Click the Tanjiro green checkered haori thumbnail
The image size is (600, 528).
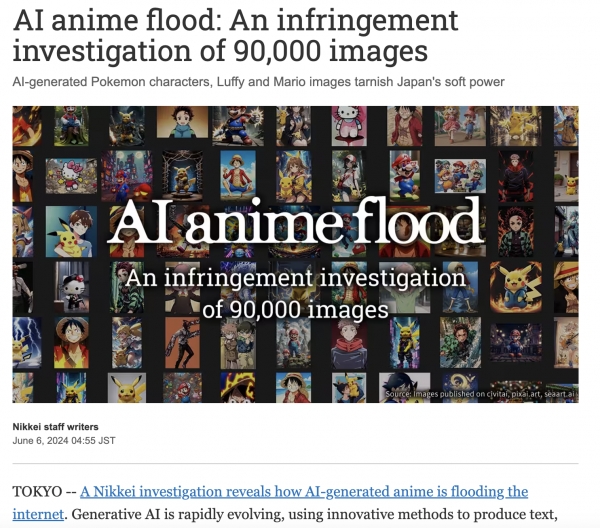coord(516,231)
